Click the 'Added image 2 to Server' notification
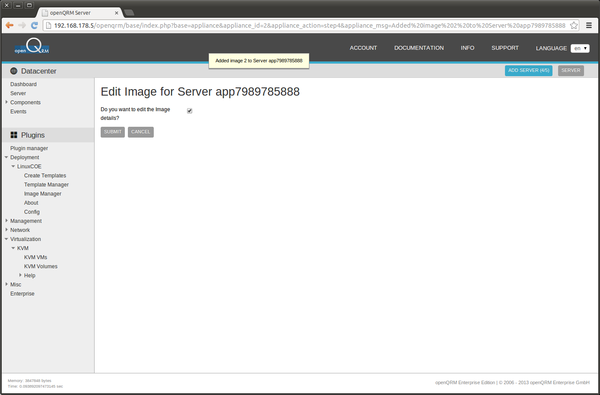Viewport: 600px width, 395px height. [x=259, y=61]
